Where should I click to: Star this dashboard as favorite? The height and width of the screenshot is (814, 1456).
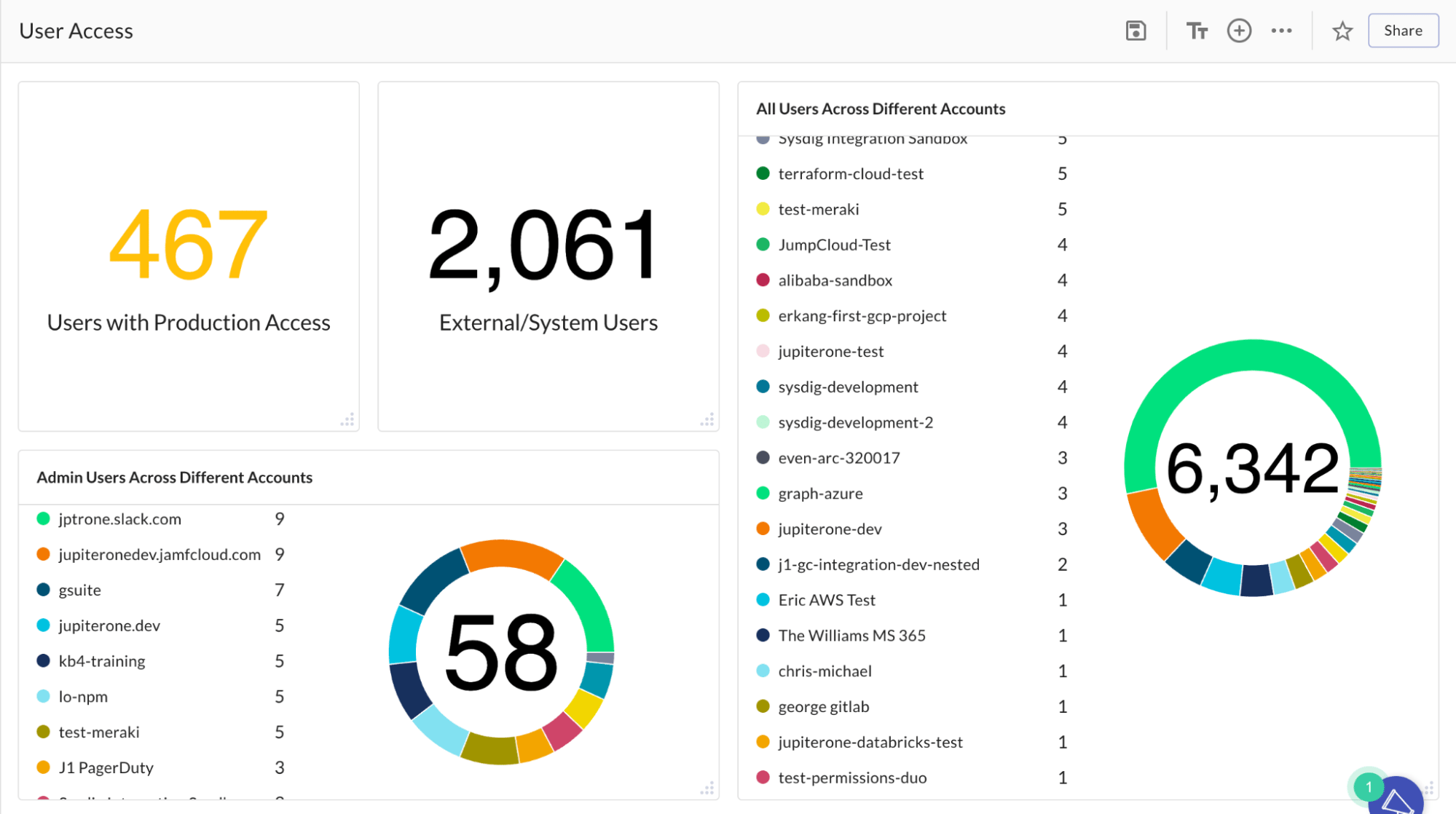(1342, 31)
